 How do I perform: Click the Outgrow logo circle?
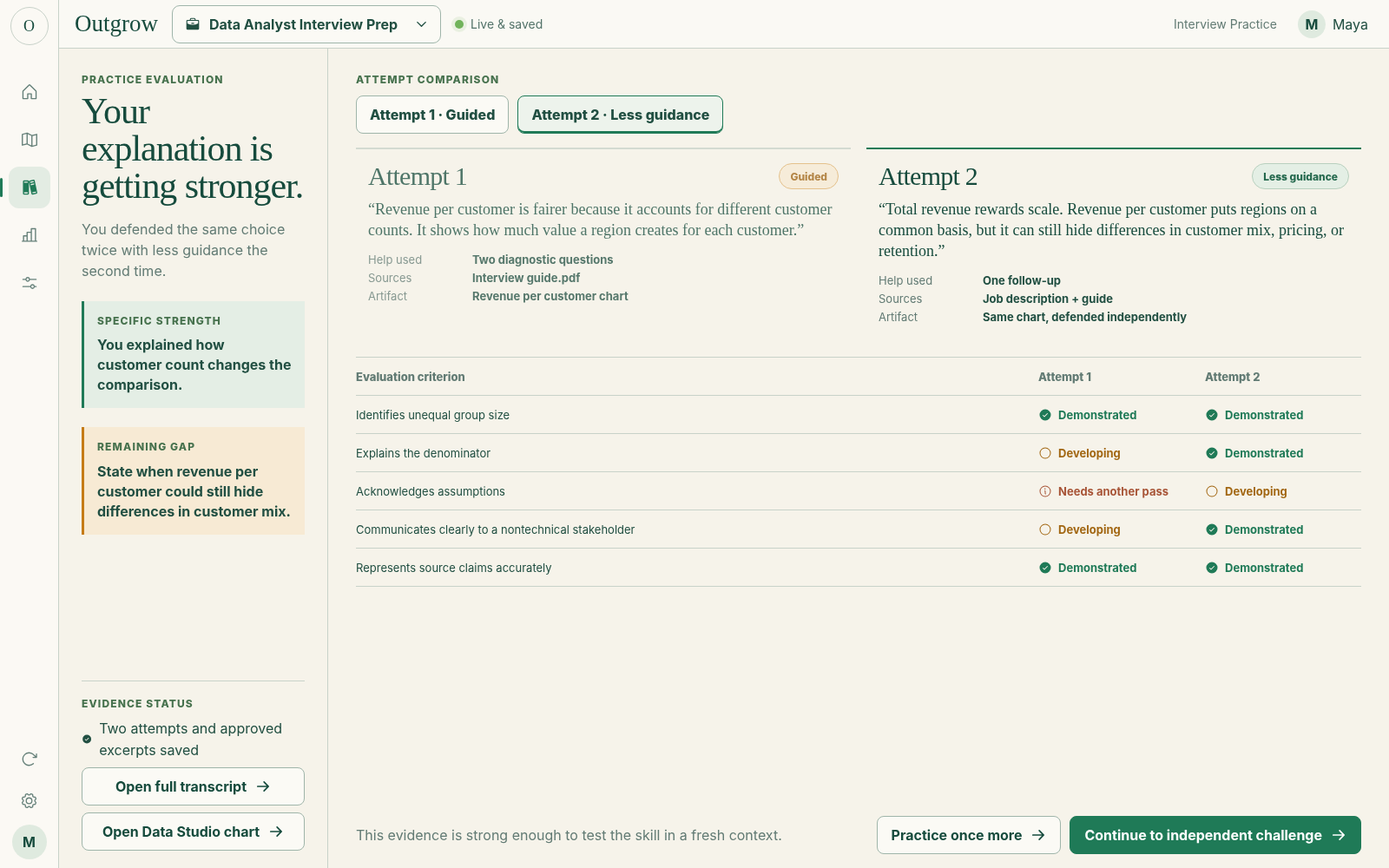pos(30,26)
